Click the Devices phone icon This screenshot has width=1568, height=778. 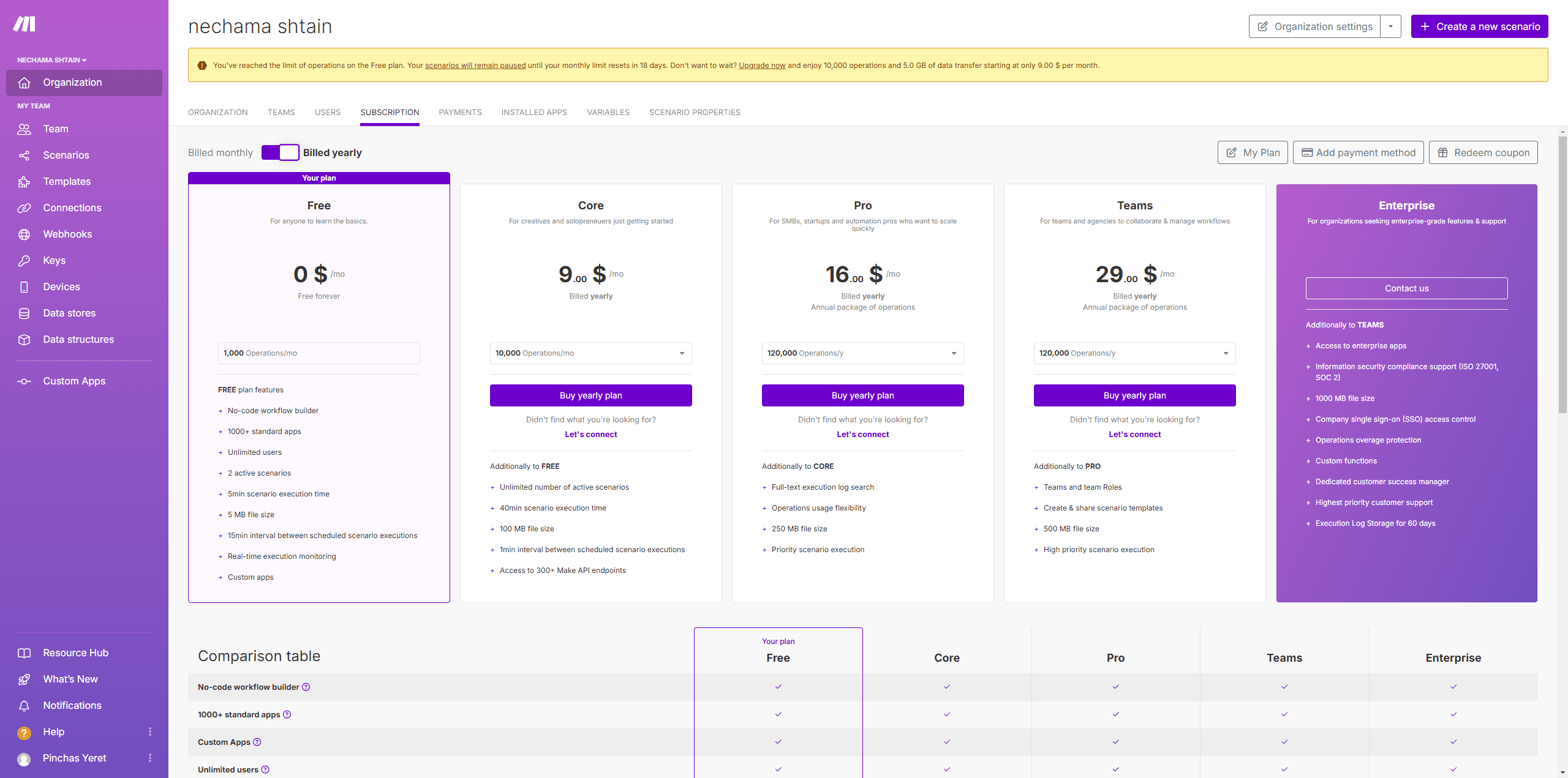[24, 287]
